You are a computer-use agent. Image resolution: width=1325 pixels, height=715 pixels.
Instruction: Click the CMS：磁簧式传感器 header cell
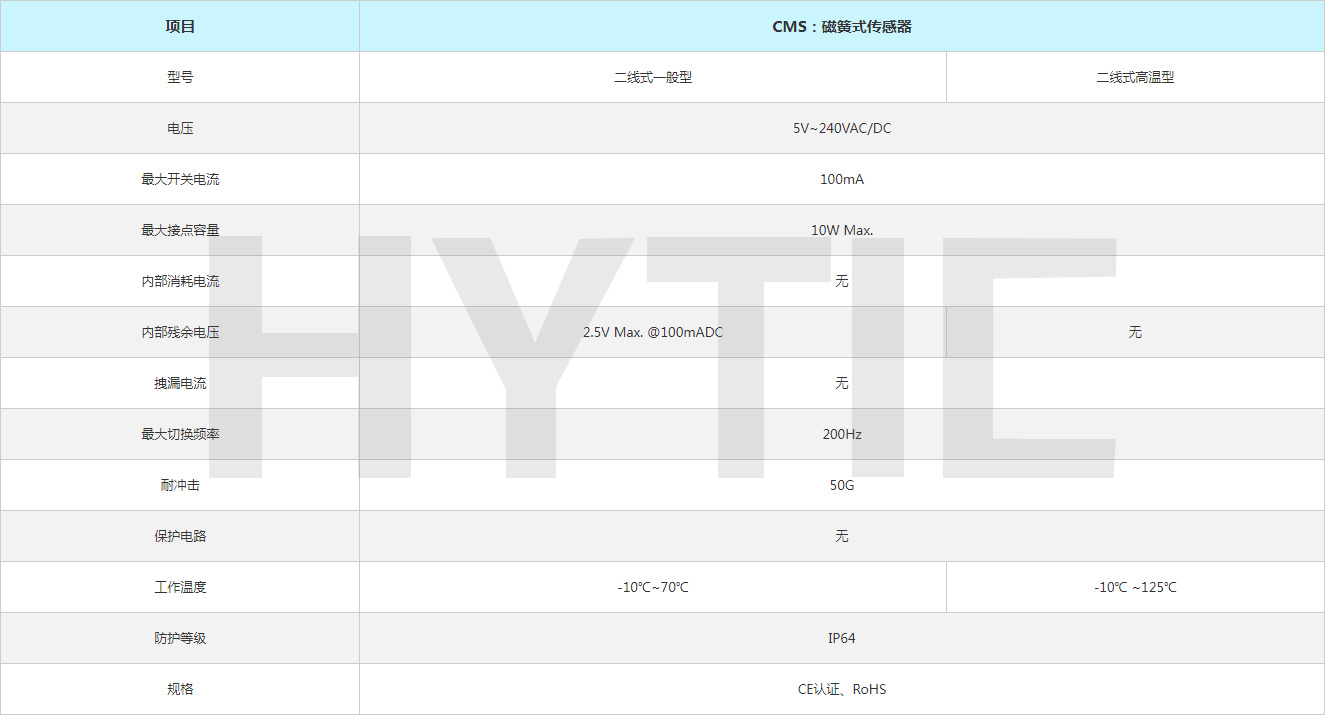click(842, 26)
